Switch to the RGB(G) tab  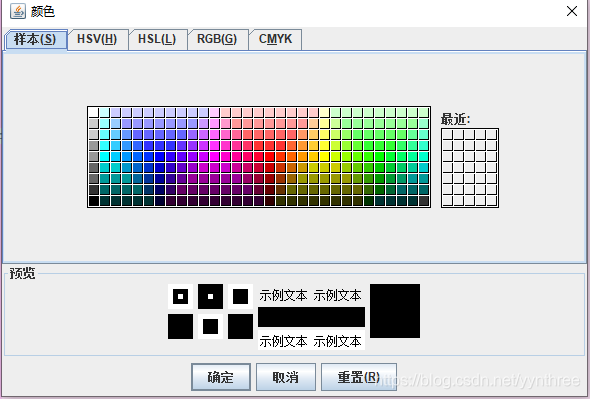[217, 39]
